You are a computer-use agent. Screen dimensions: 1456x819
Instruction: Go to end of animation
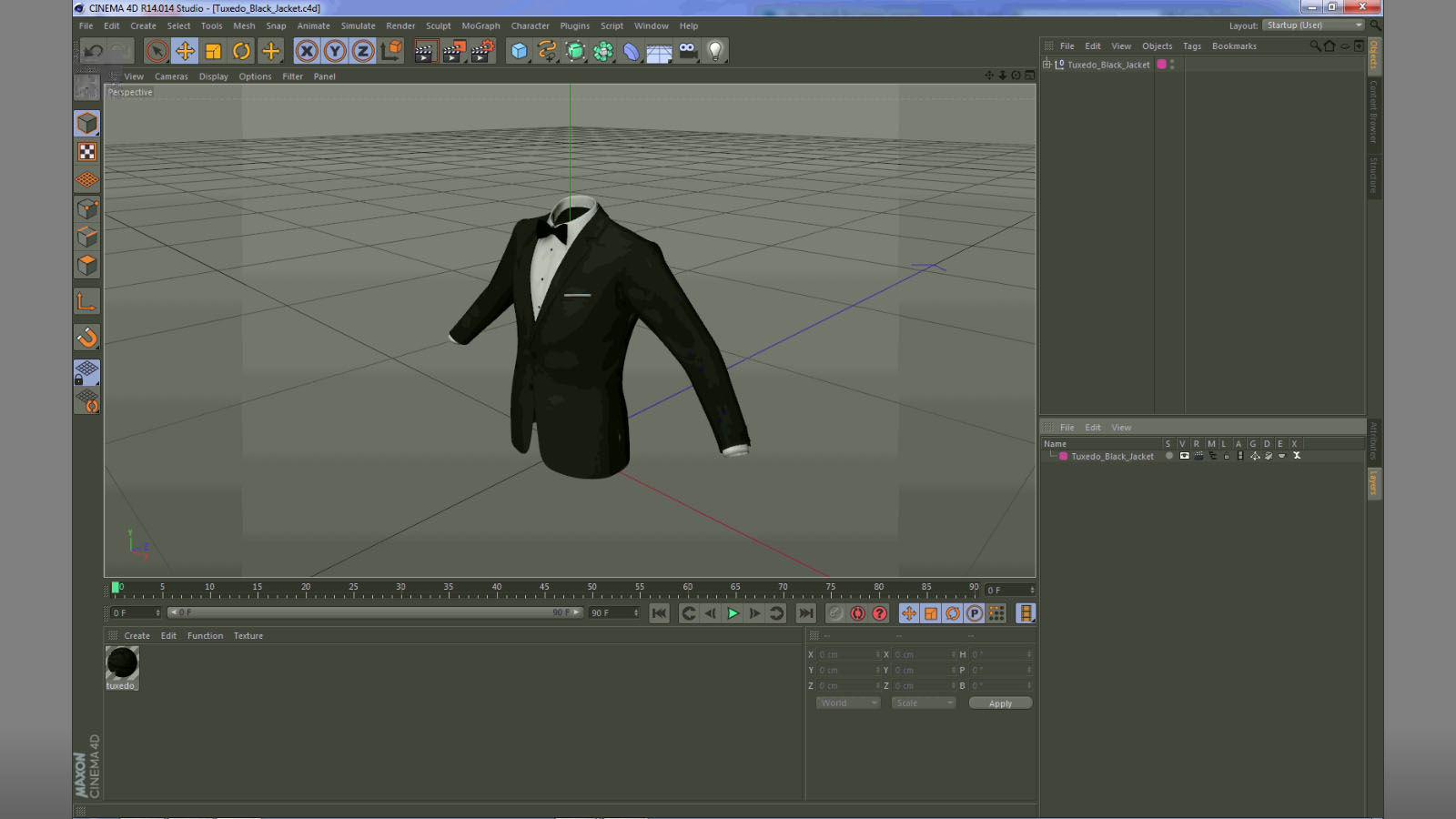pyautogui.click(x=805, y=613)
